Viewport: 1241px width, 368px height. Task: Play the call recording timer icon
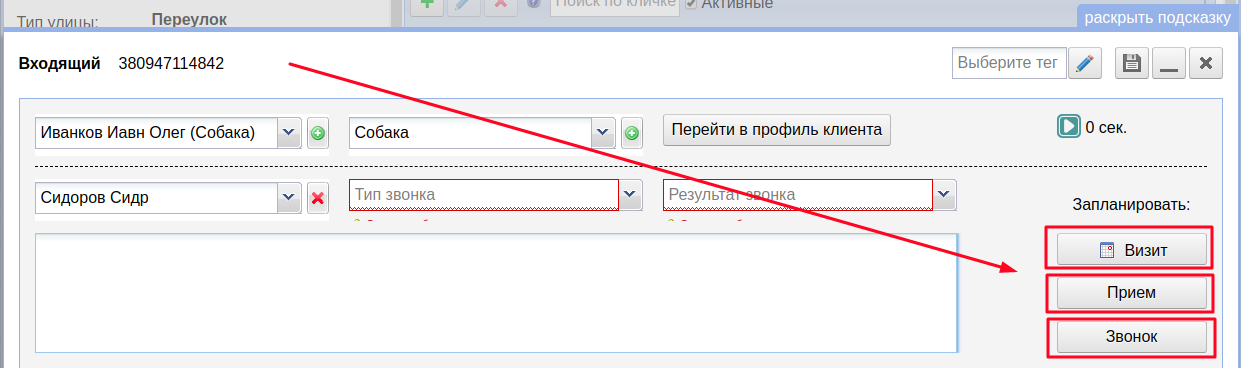[1070, 127]
